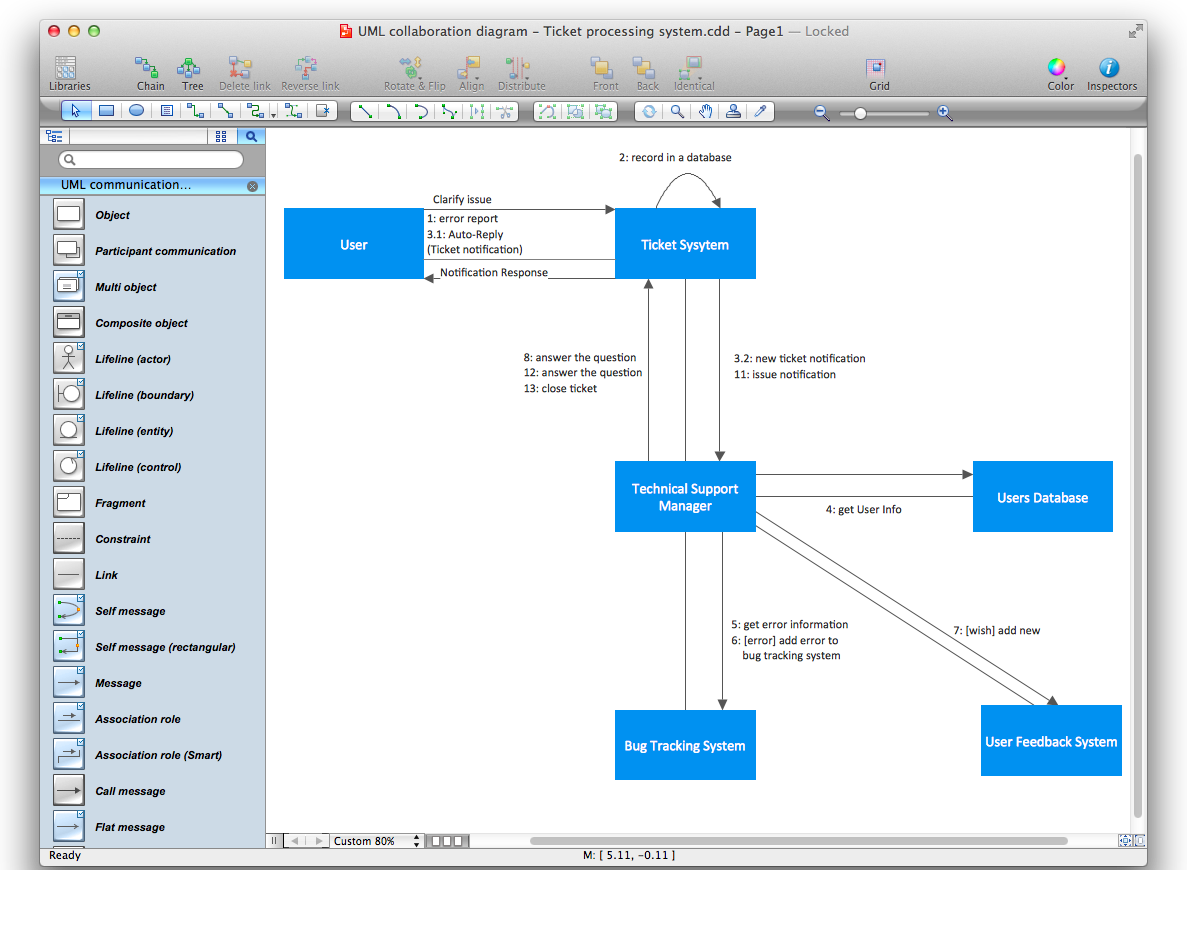Viewport: 1187px width, 926px height.
Task: Select the arrow pointer tool
Action: (x=76, y=111)
